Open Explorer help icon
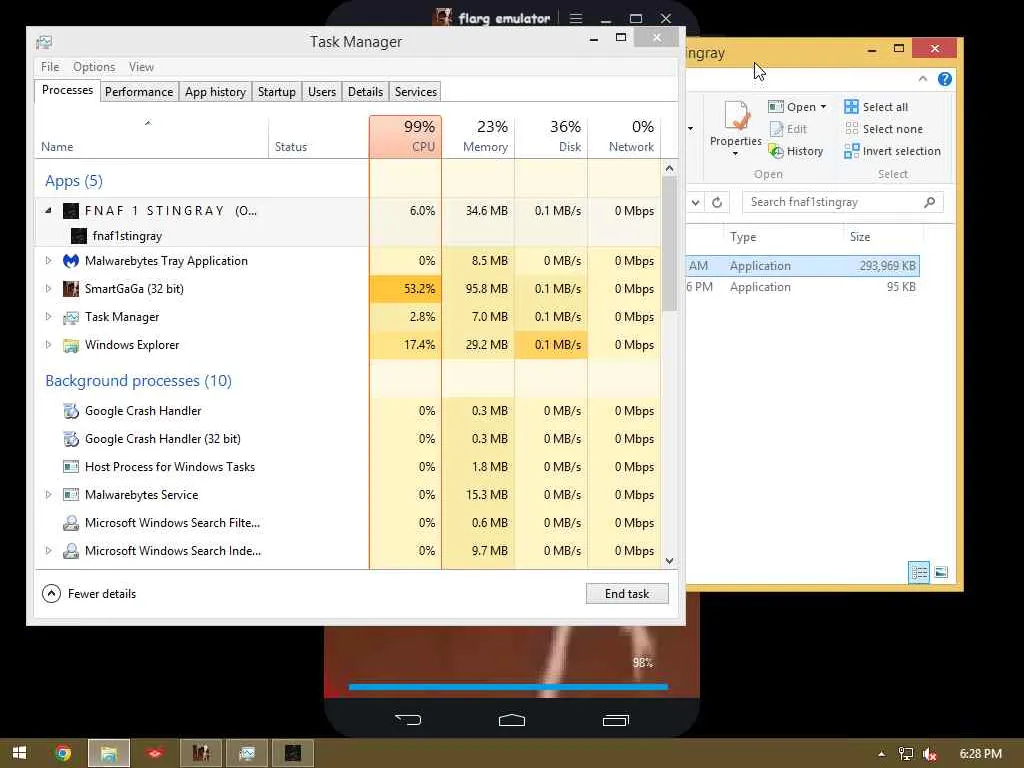 [x=944, y=79]
